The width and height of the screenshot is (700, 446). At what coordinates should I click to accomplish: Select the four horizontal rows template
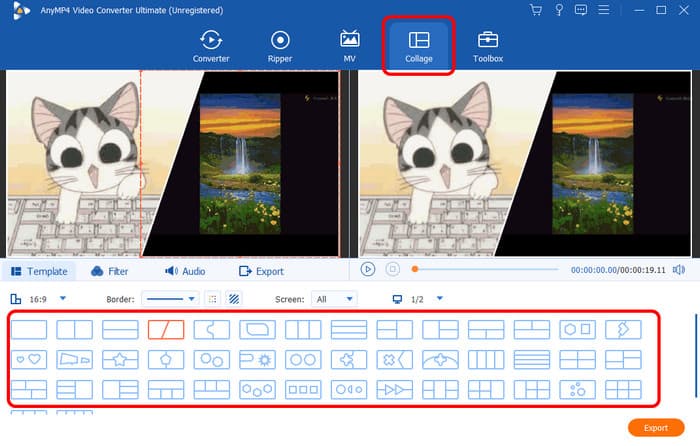531,359
